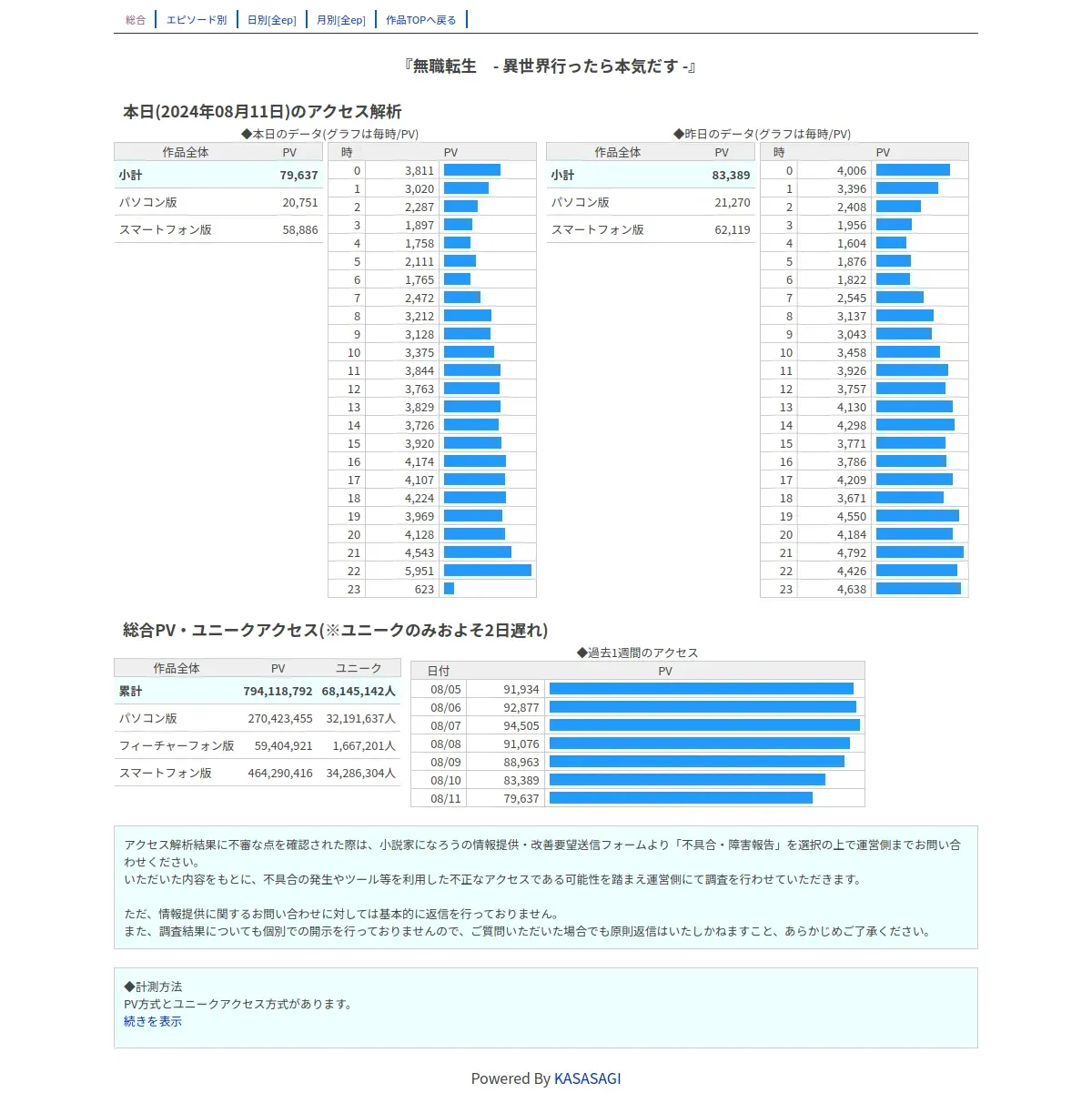This screenshot has width=1092, height=1093.
Task: Click ◆過去1週間のアクセス caption
Action: point(637,653)
